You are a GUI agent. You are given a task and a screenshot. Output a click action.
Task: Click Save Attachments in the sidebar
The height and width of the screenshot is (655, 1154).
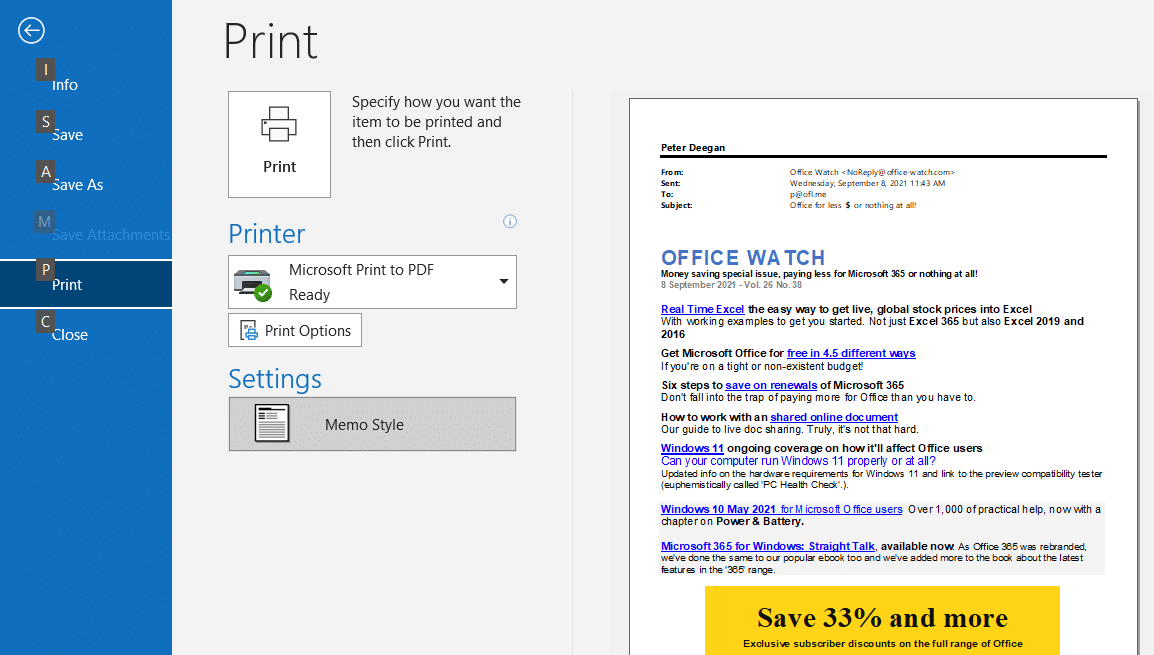click(110, 235)
